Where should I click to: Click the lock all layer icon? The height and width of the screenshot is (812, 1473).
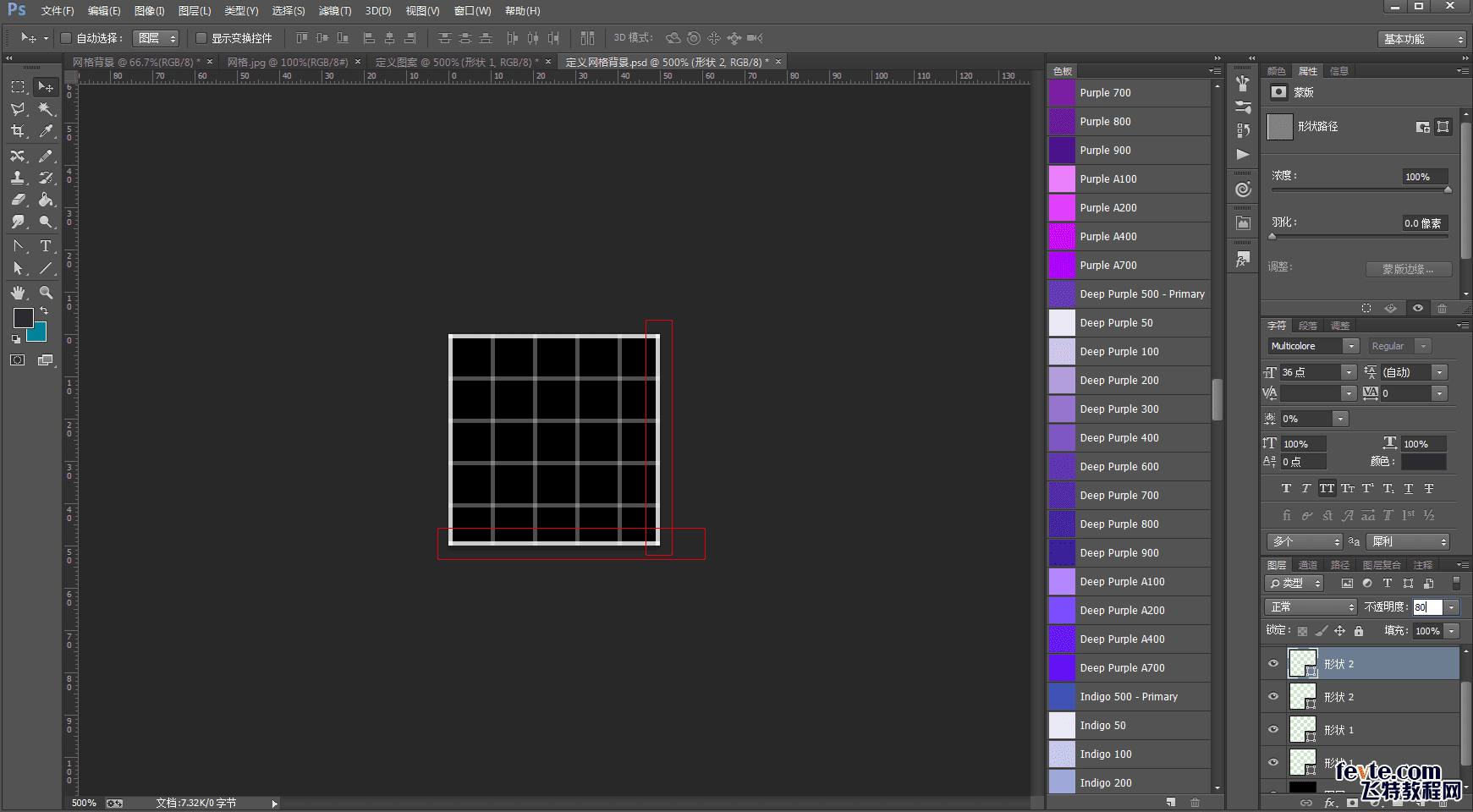pos(1358,631)
